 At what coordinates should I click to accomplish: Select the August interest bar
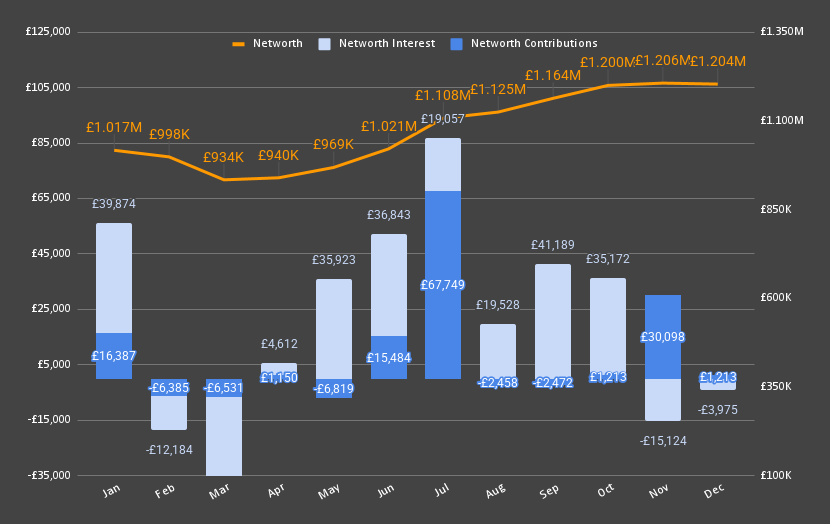[498, 350]
